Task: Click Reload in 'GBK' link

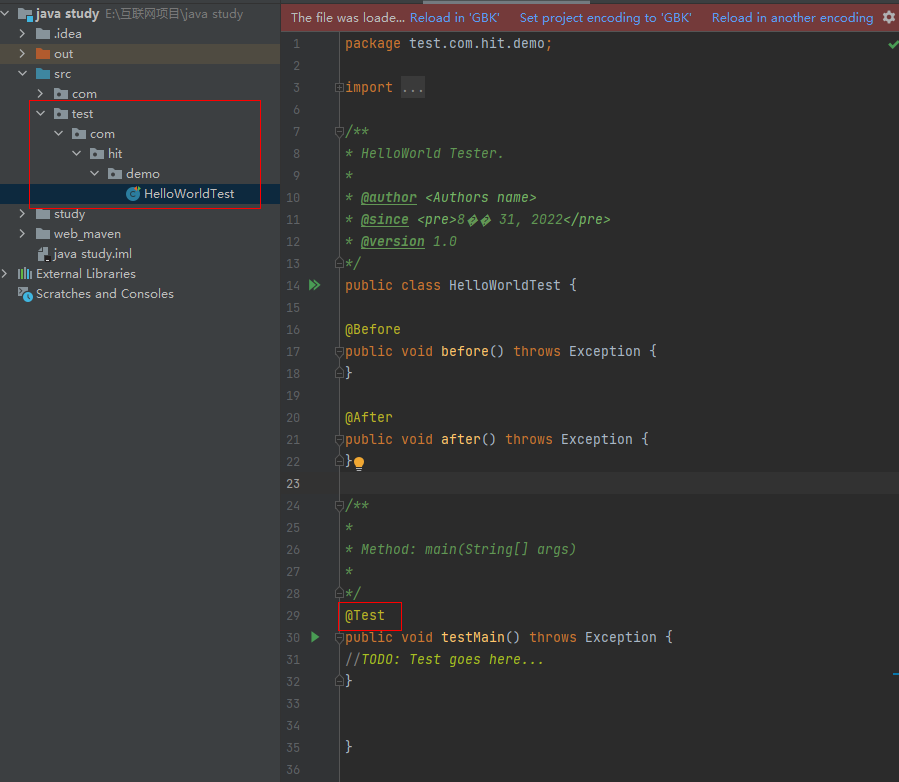Action: [455, 17]
